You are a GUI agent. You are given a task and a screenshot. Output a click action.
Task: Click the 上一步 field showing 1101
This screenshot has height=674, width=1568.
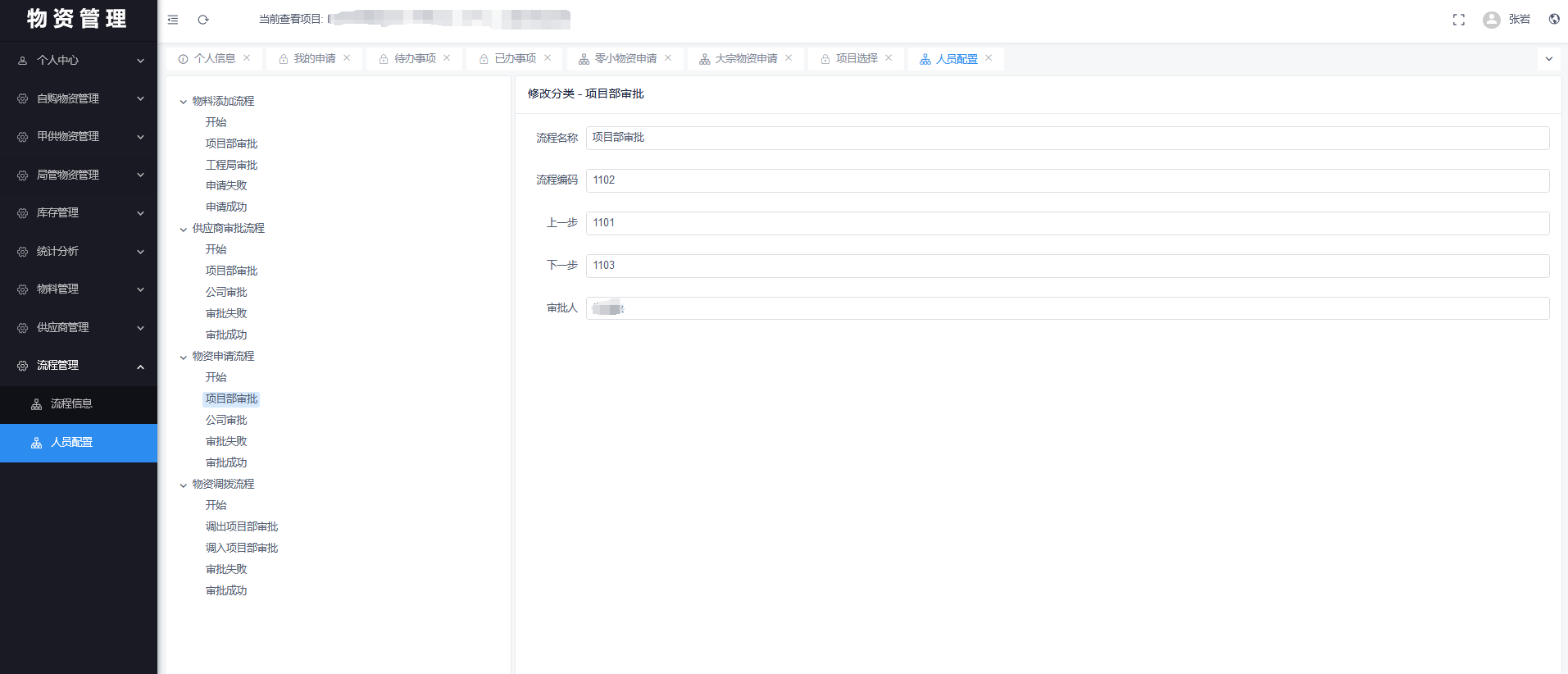point(1067,223)
